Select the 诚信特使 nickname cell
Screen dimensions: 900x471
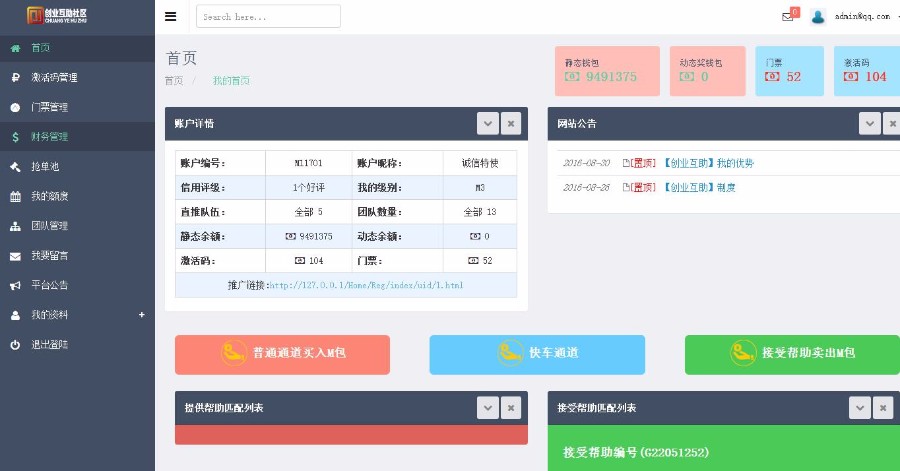480,163
